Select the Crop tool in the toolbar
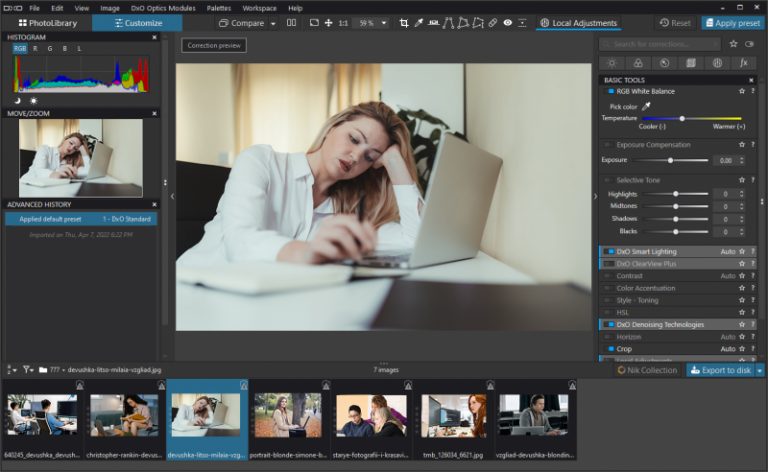 click(404, 22)
